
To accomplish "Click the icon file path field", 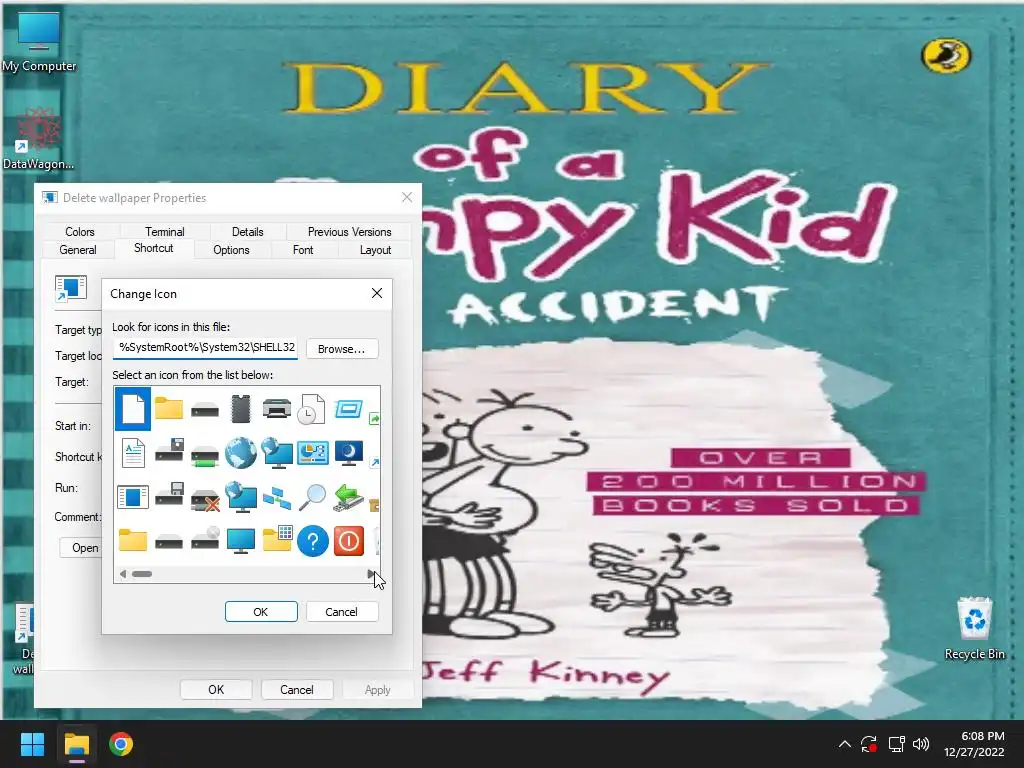I will (x=205, y=348).
